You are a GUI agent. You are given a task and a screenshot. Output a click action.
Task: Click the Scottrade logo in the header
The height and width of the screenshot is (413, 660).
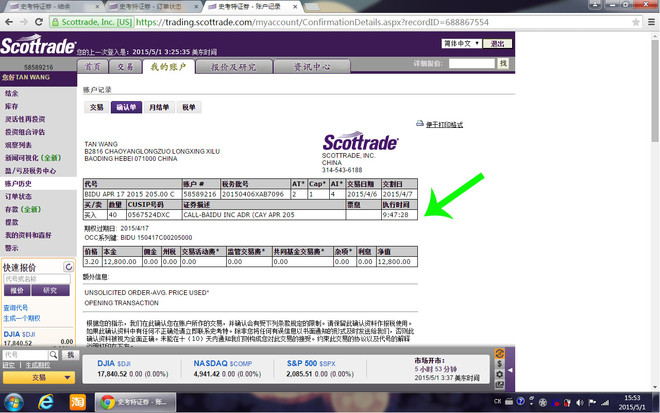[x=38, y=45]
